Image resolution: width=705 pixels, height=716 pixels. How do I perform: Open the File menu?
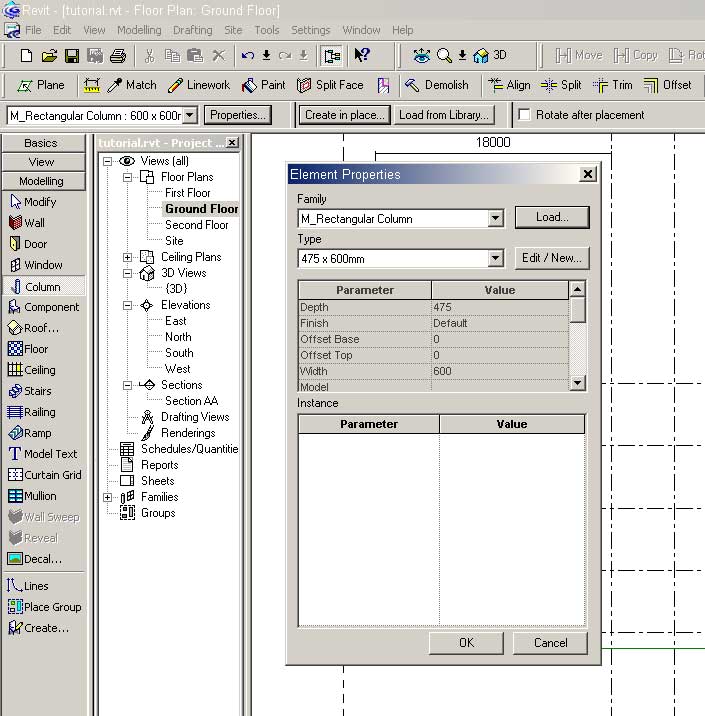33,30
